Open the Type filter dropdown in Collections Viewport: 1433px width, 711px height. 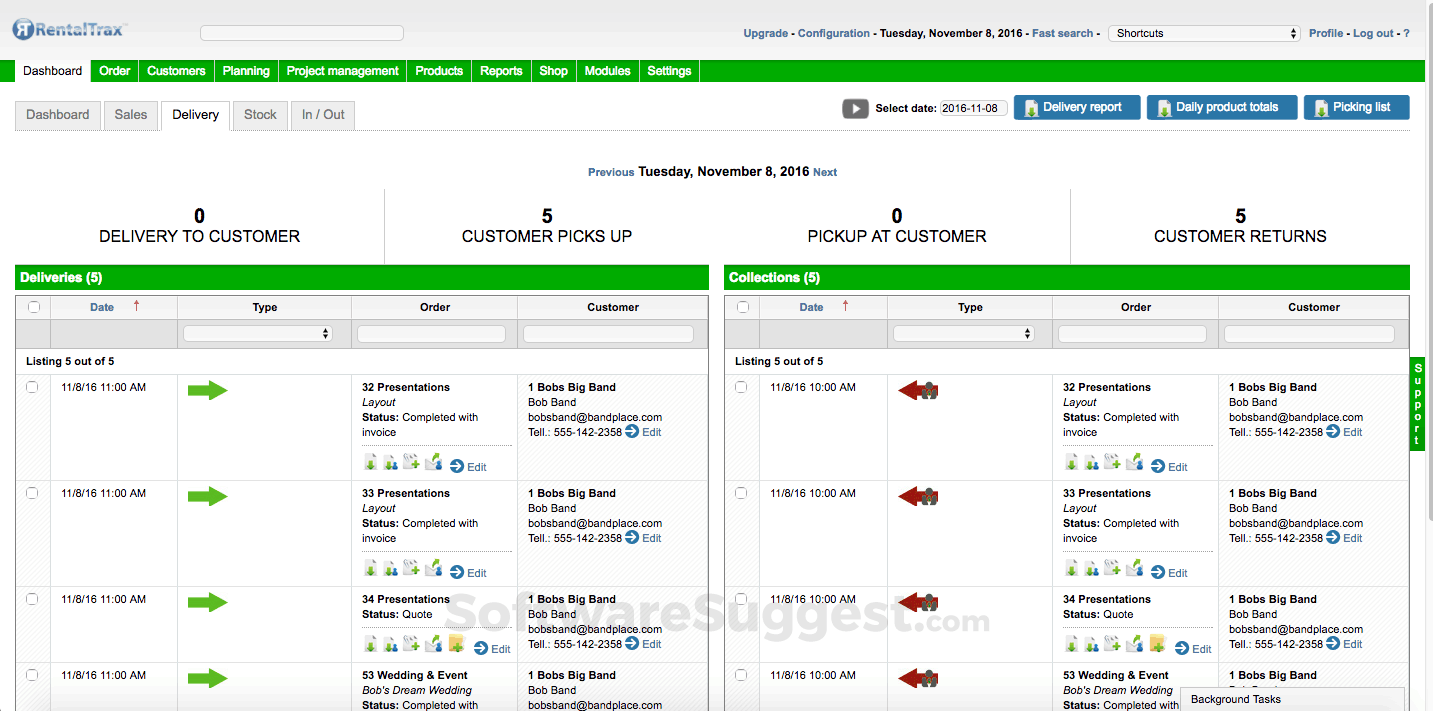coord(966,332)
